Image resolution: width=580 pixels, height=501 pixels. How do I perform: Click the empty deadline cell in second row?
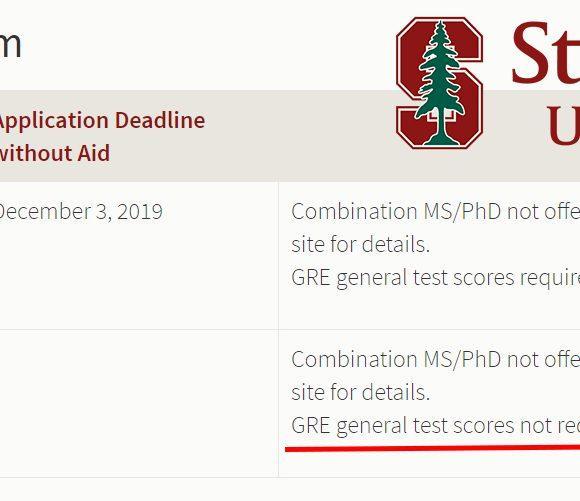click(139, 403)
